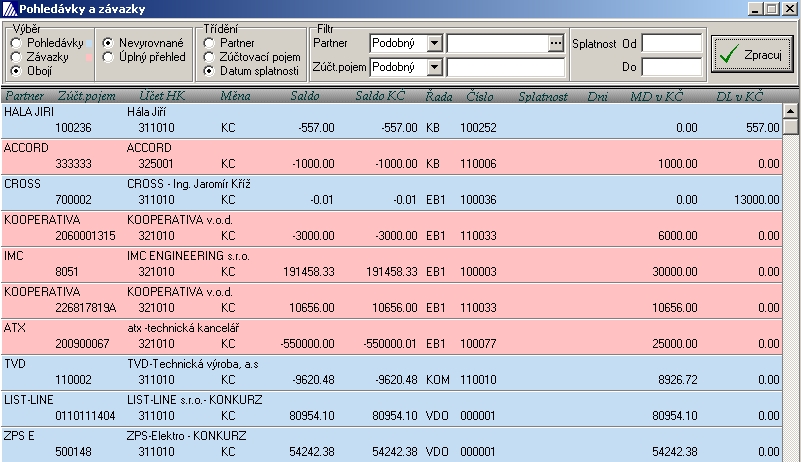The height and width of the screenshot is (462, 801).
Task: Select the Závazky radio option
Action: (15, 58)
